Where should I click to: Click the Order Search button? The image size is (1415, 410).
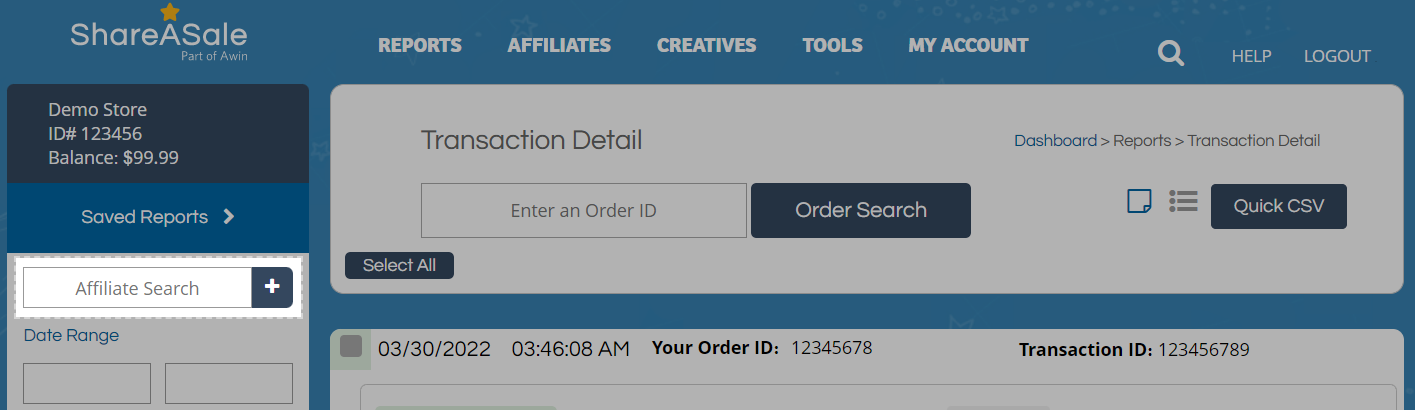pos(860,210)
